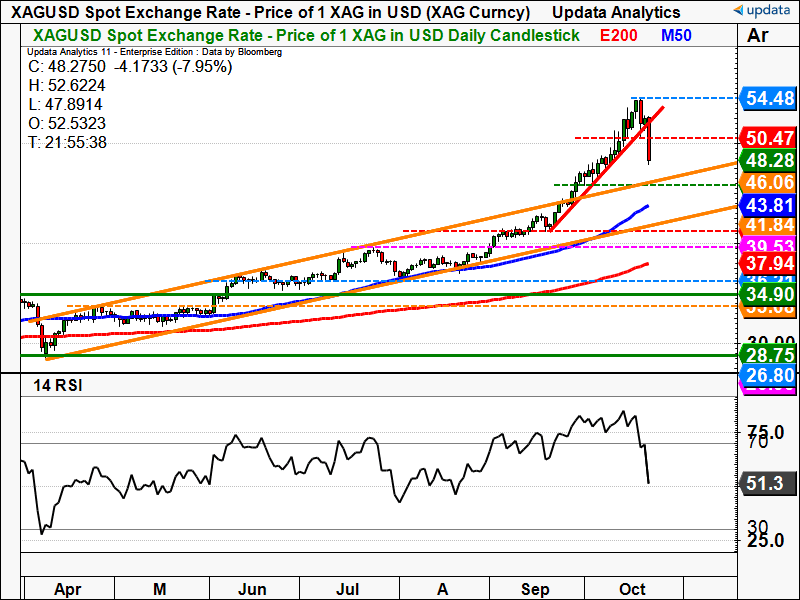800x600 pixels.
Task: Select the 48.28 current price tag
Action: point(767,160)
